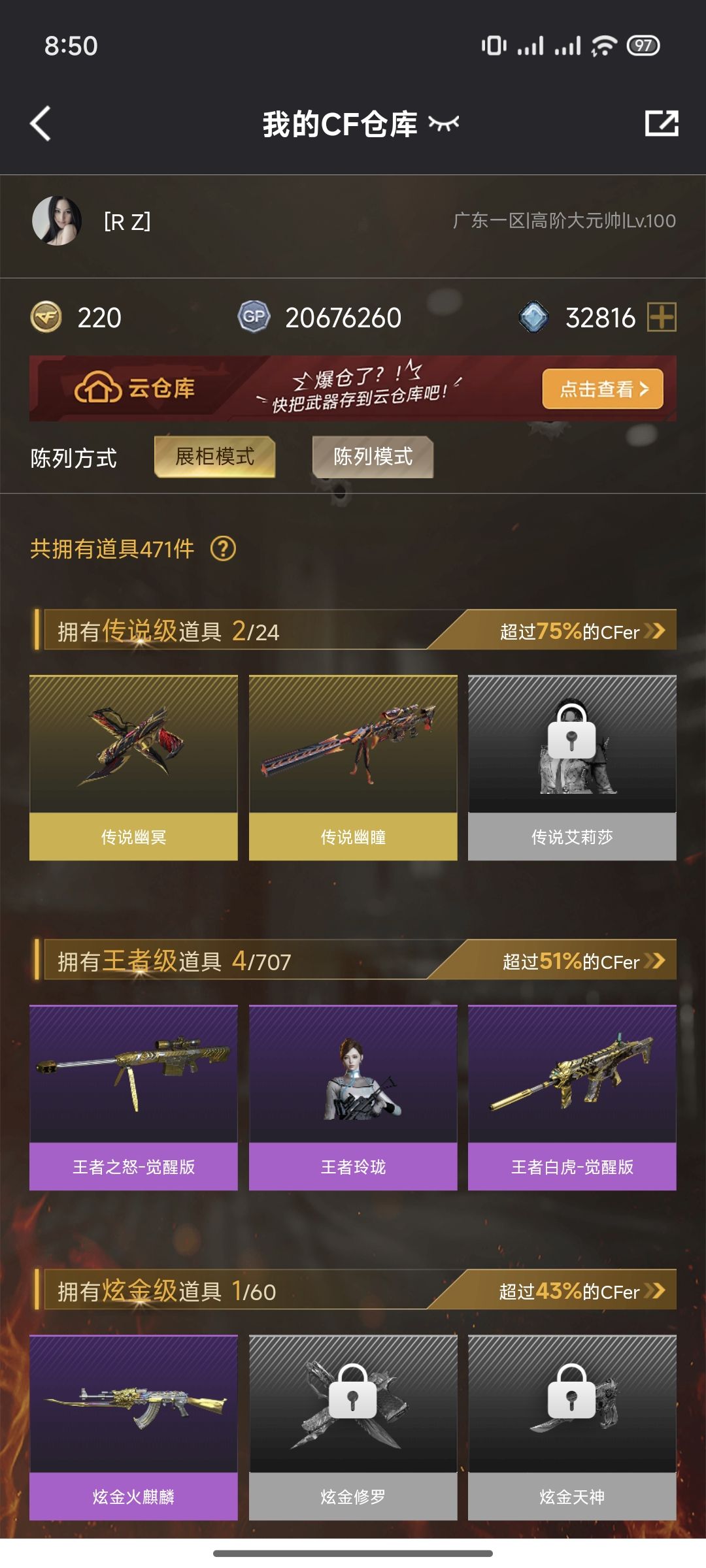Tap the CF coin currency icon
Viewport: 706px width, 1568px height.
[x=46, y=318]
